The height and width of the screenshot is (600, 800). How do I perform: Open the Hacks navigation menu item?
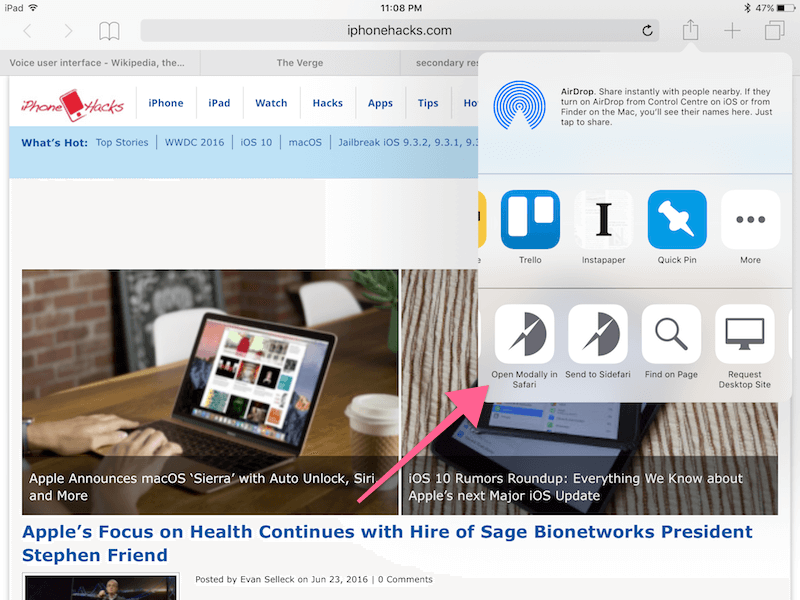(328, 103)
